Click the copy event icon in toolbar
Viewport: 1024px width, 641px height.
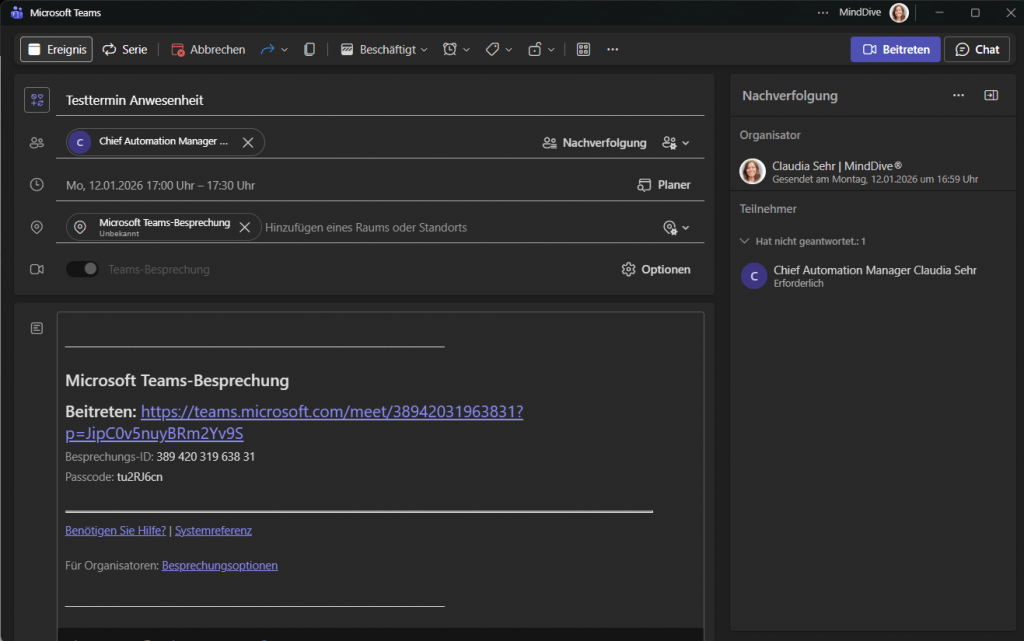pyautogui.click(x=310, y=49)
